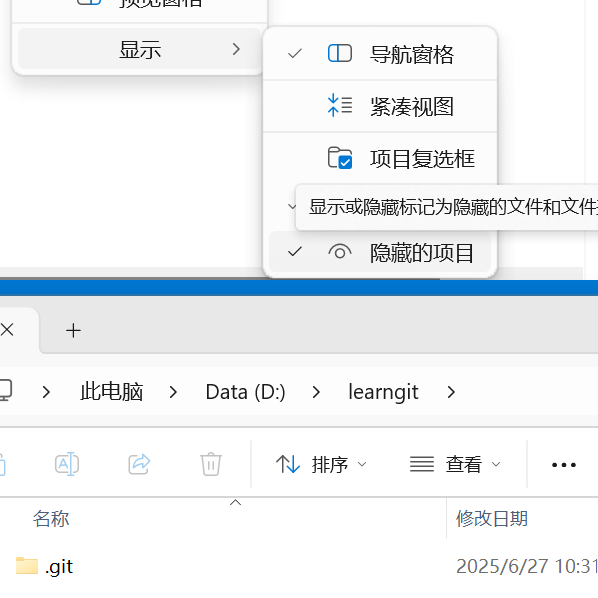Toggle 导航窗格 navigation pane option

380,54
